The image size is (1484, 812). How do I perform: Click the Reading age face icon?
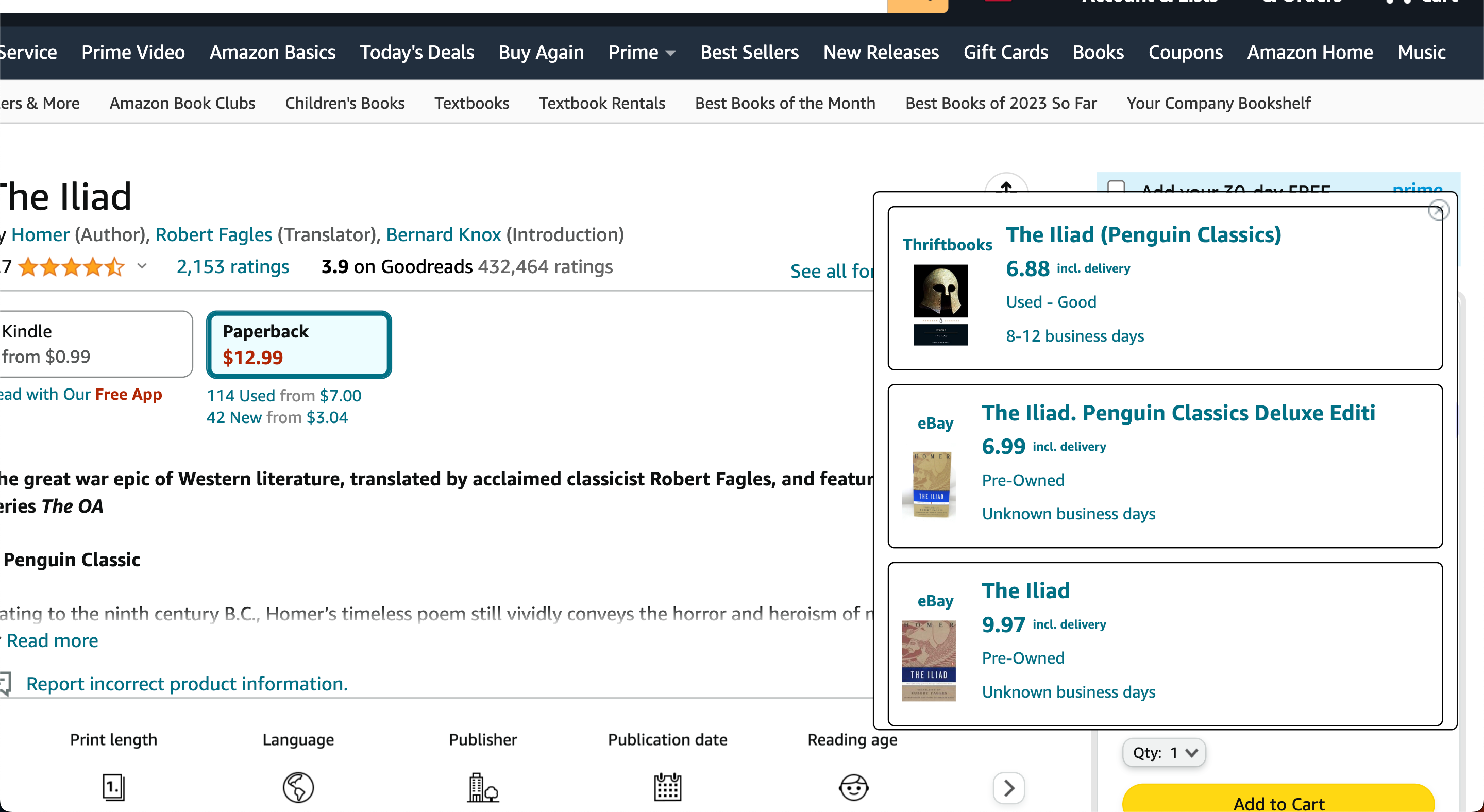coord(853,787)
